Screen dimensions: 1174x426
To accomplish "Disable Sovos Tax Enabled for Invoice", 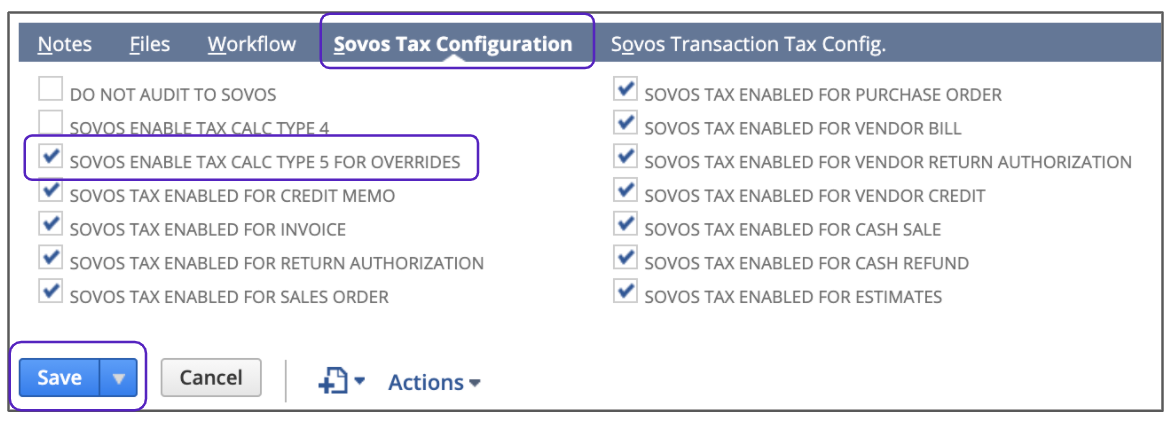I will coord(50,225).
